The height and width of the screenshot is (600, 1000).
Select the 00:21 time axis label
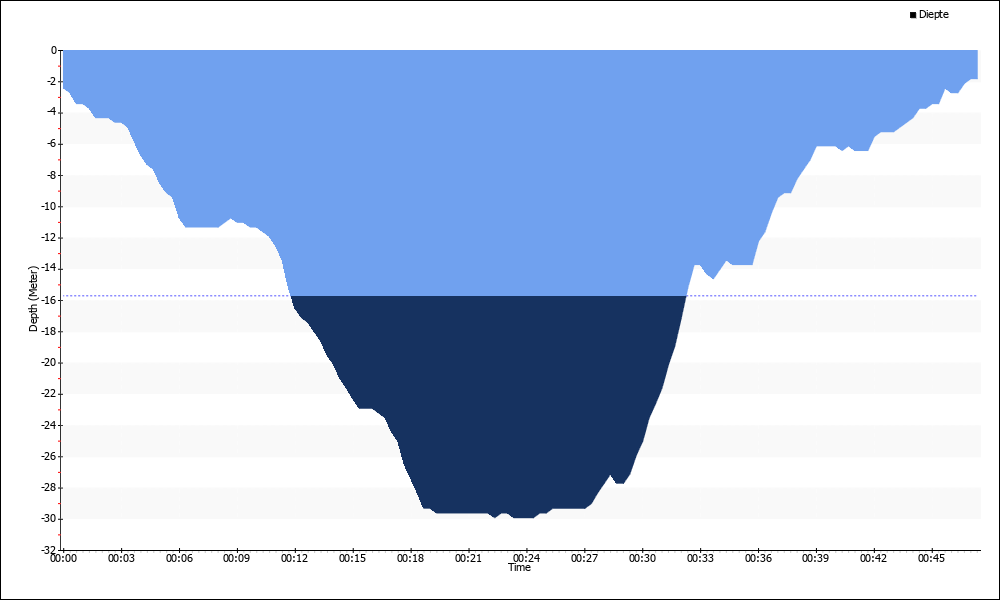point(469,558)
